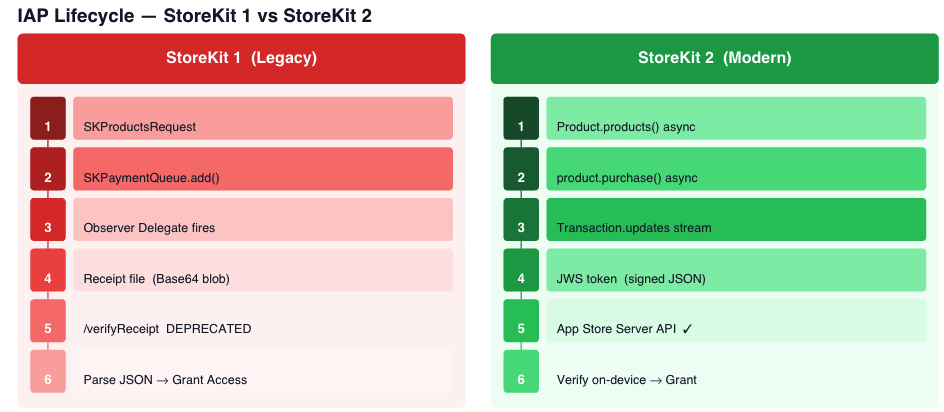Click step 6 badge beside Verify on-device
Image resolution: width=944 pixels, height=412 pixels.
tap(521, 371)
